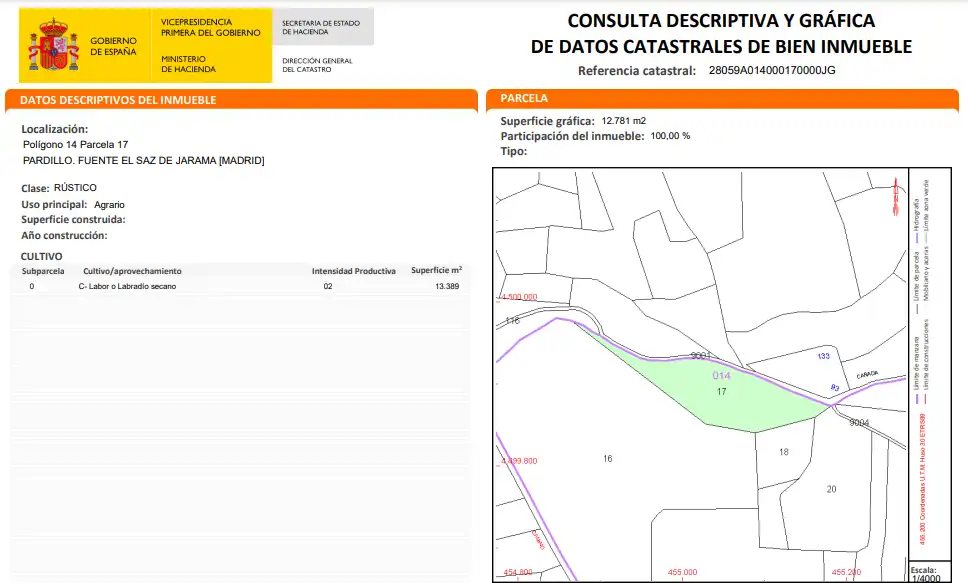Screen dimensions: 968x583
Task: Click the "12.781 m2" graphic surface value
Action: click(x=624, y=121)
